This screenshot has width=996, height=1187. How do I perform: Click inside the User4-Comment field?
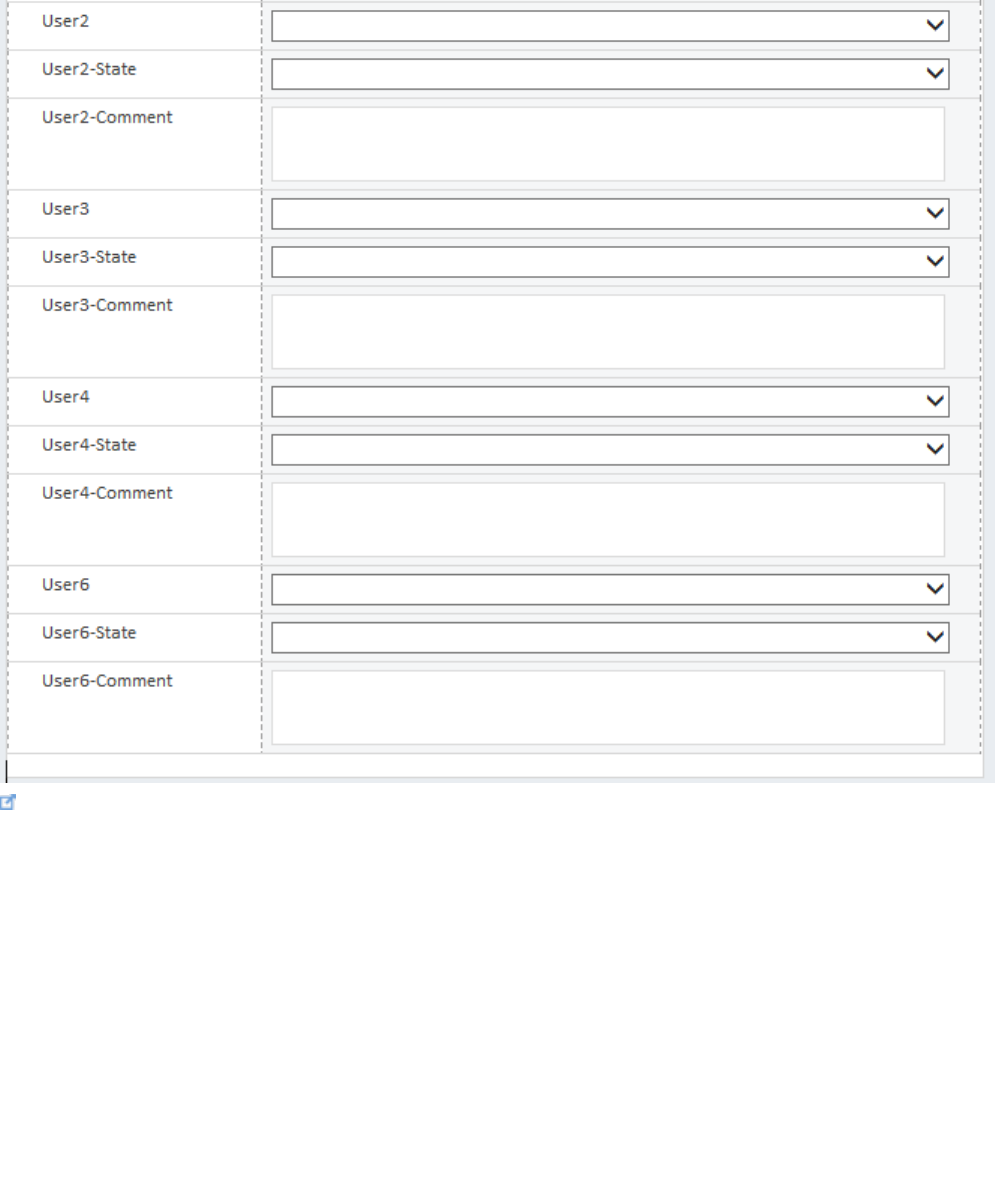pyautogui.click(x=608, y=519)
